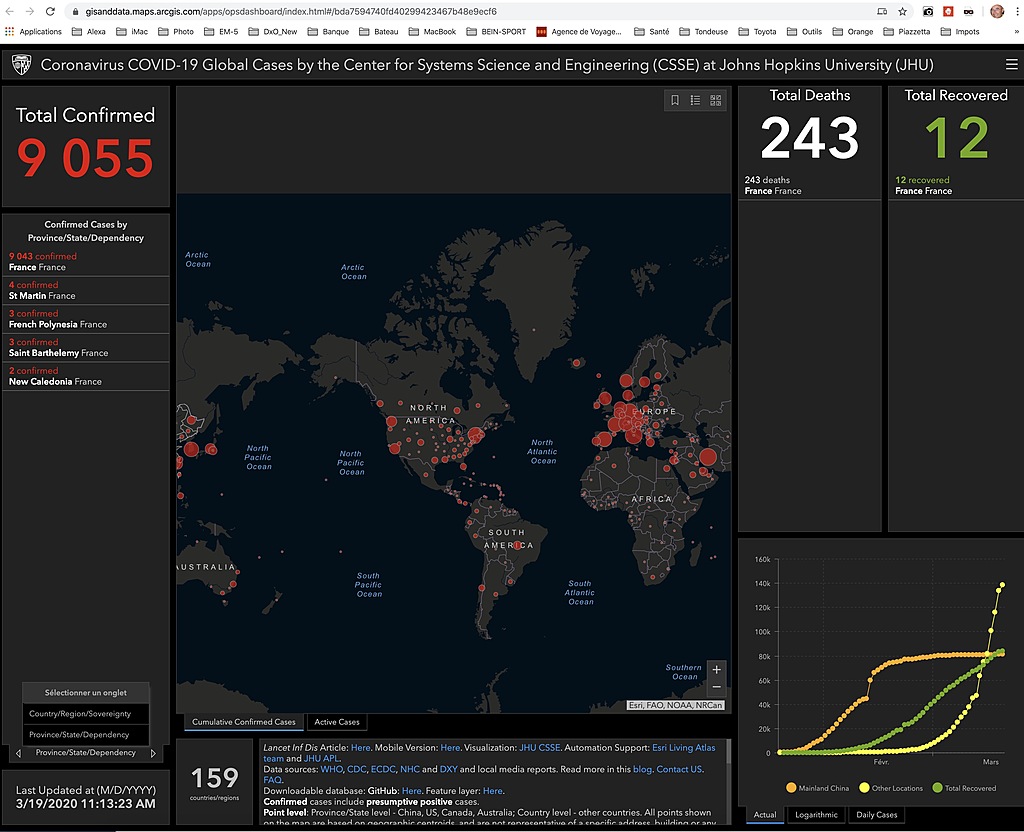Viewport: 1024px width, 832px height.
Task: Zoom in on the map
Action: [716, 669]
